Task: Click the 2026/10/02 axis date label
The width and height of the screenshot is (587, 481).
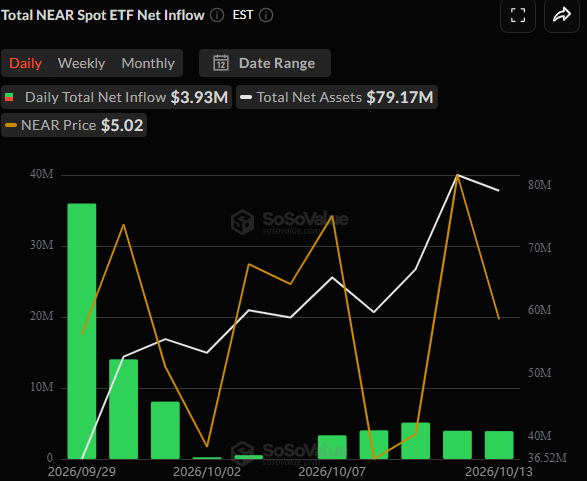Action: (207, 472)
